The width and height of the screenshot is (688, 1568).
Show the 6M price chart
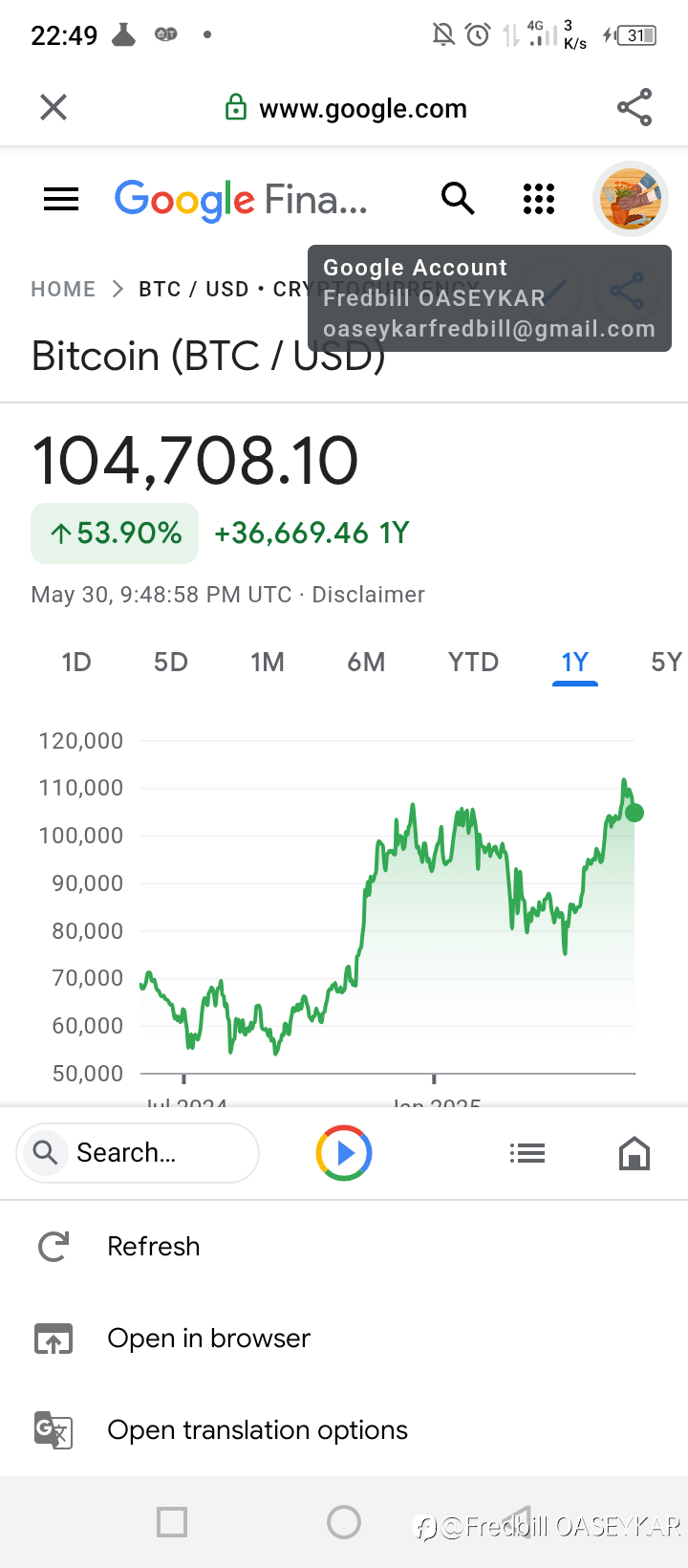coord(366,662)
